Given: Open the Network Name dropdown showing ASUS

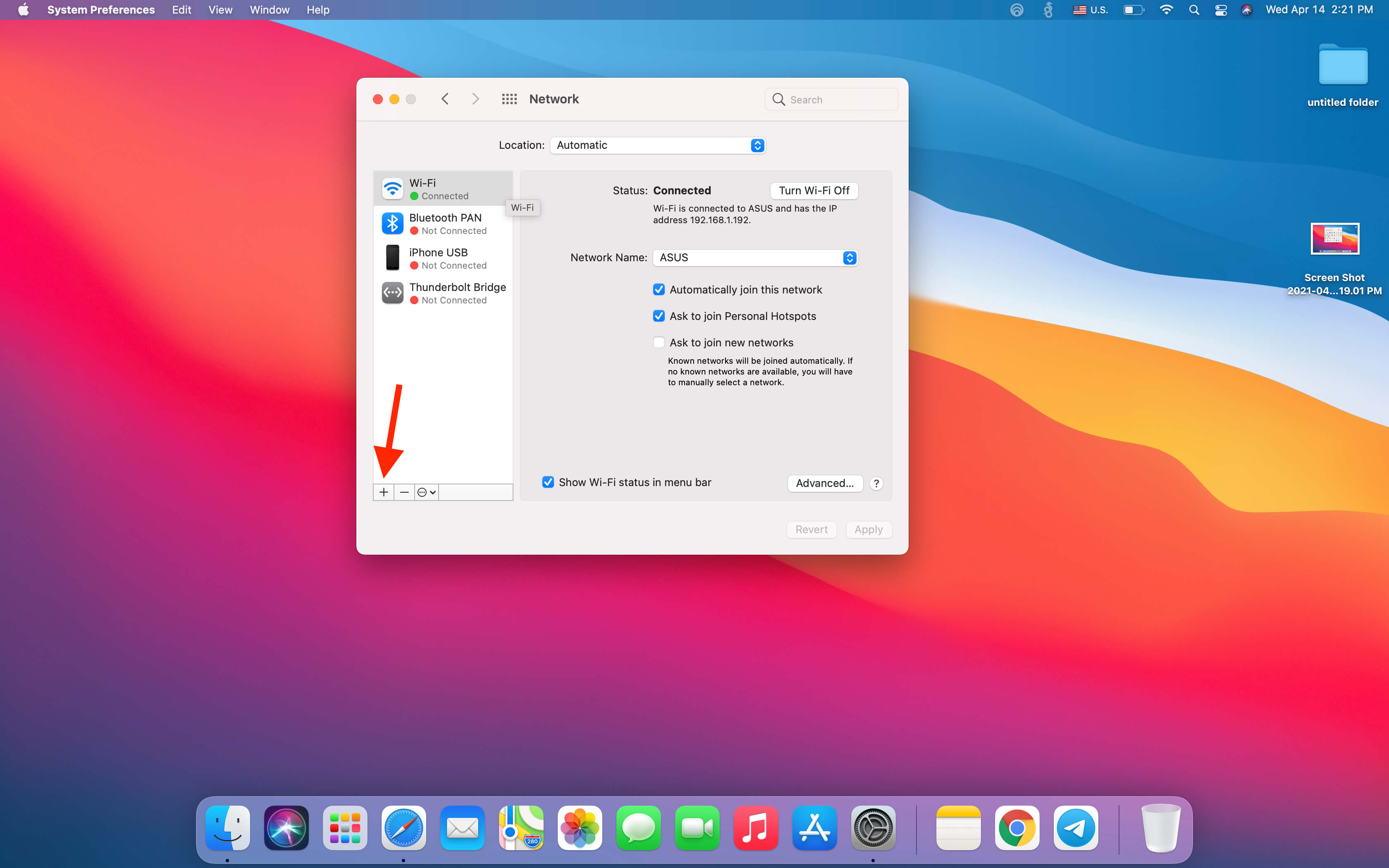Looking at the screenshot, I should click(x=755, y=258).
